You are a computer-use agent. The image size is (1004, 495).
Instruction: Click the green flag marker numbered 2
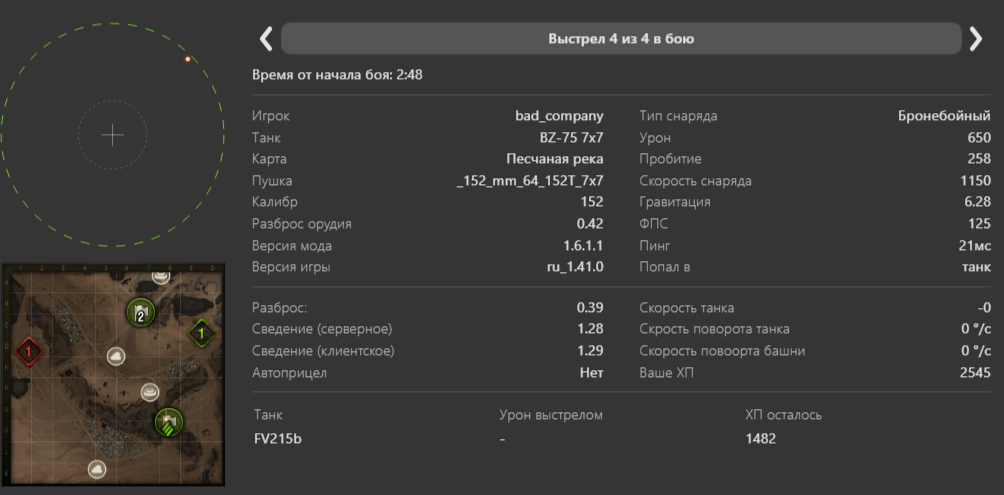141,314
